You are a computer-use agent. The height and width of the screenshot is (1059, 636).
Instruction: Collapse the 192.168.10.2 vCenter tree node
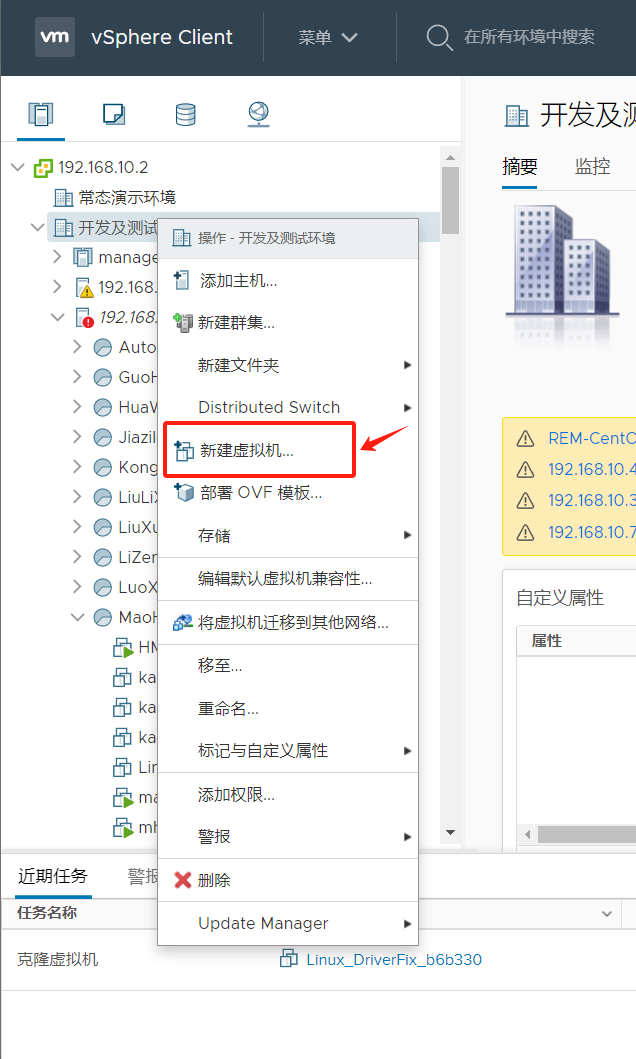click(x=18, y=167)
